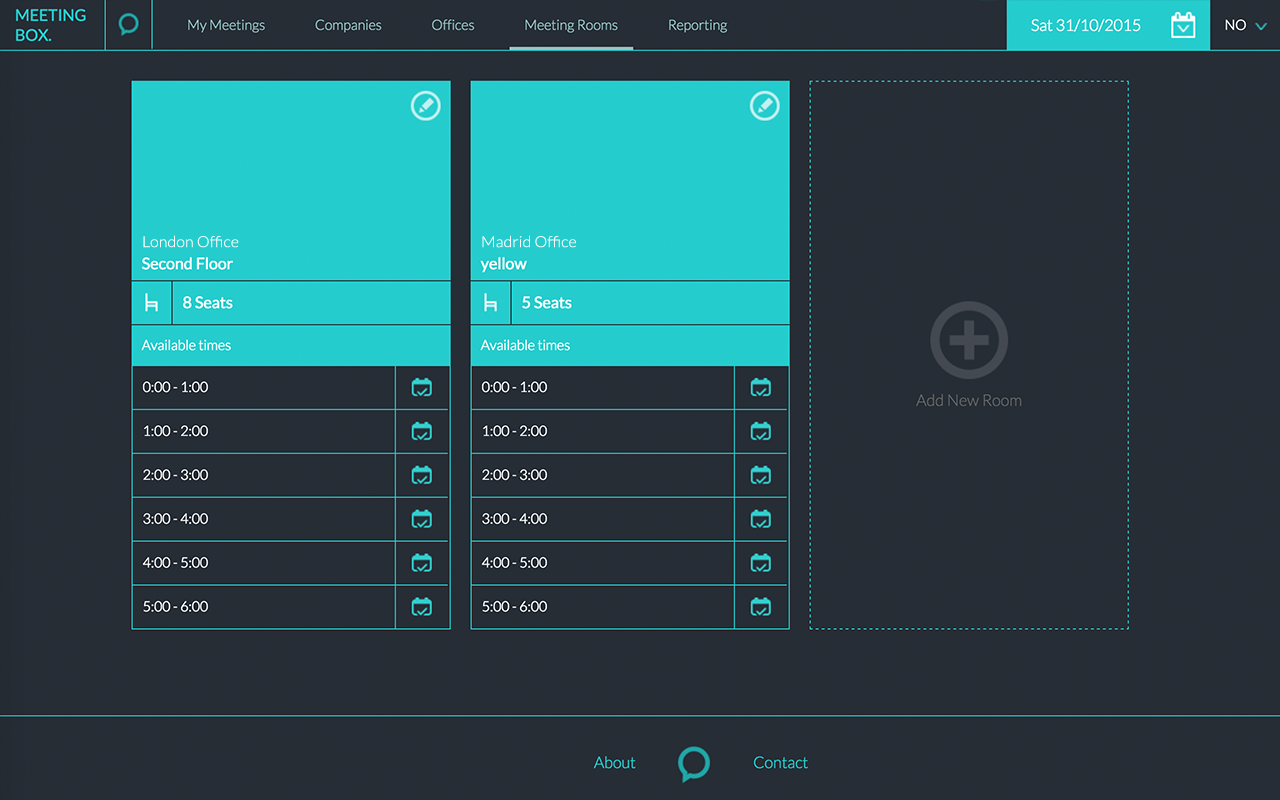
Task: Switch to the Offices tab
Action: [453, 25]
